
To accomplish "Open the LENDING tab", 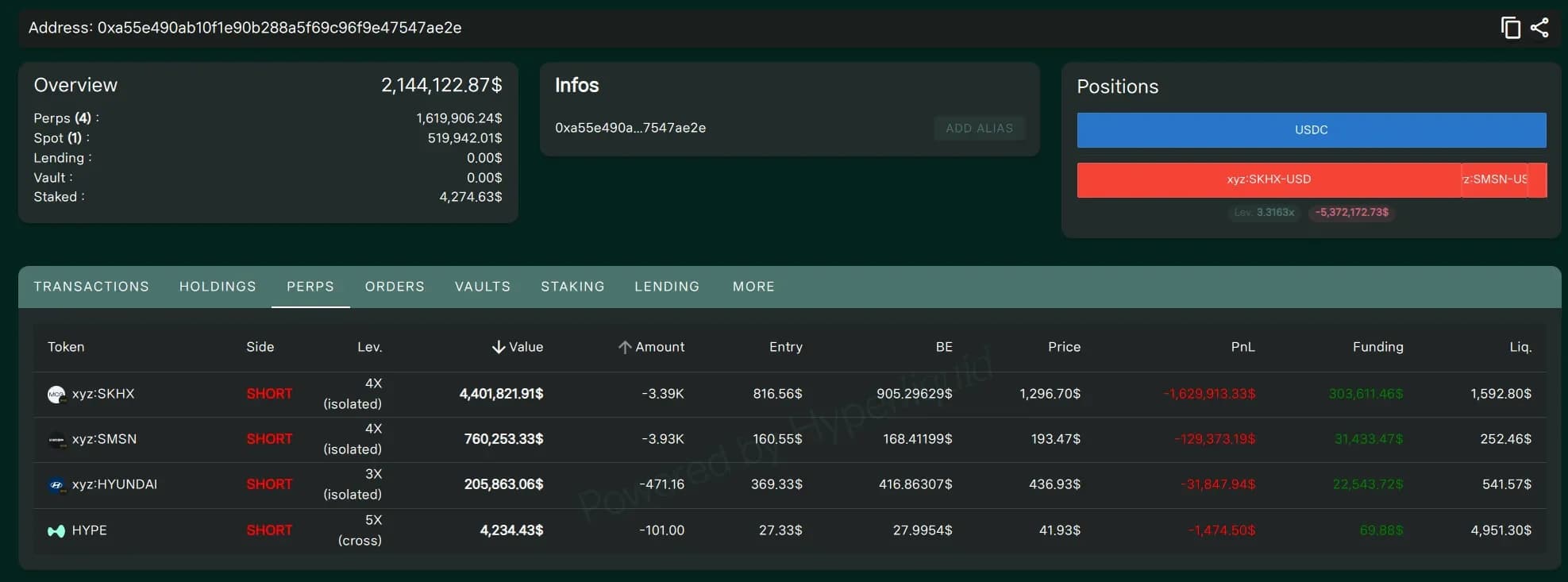I will 667,287.
